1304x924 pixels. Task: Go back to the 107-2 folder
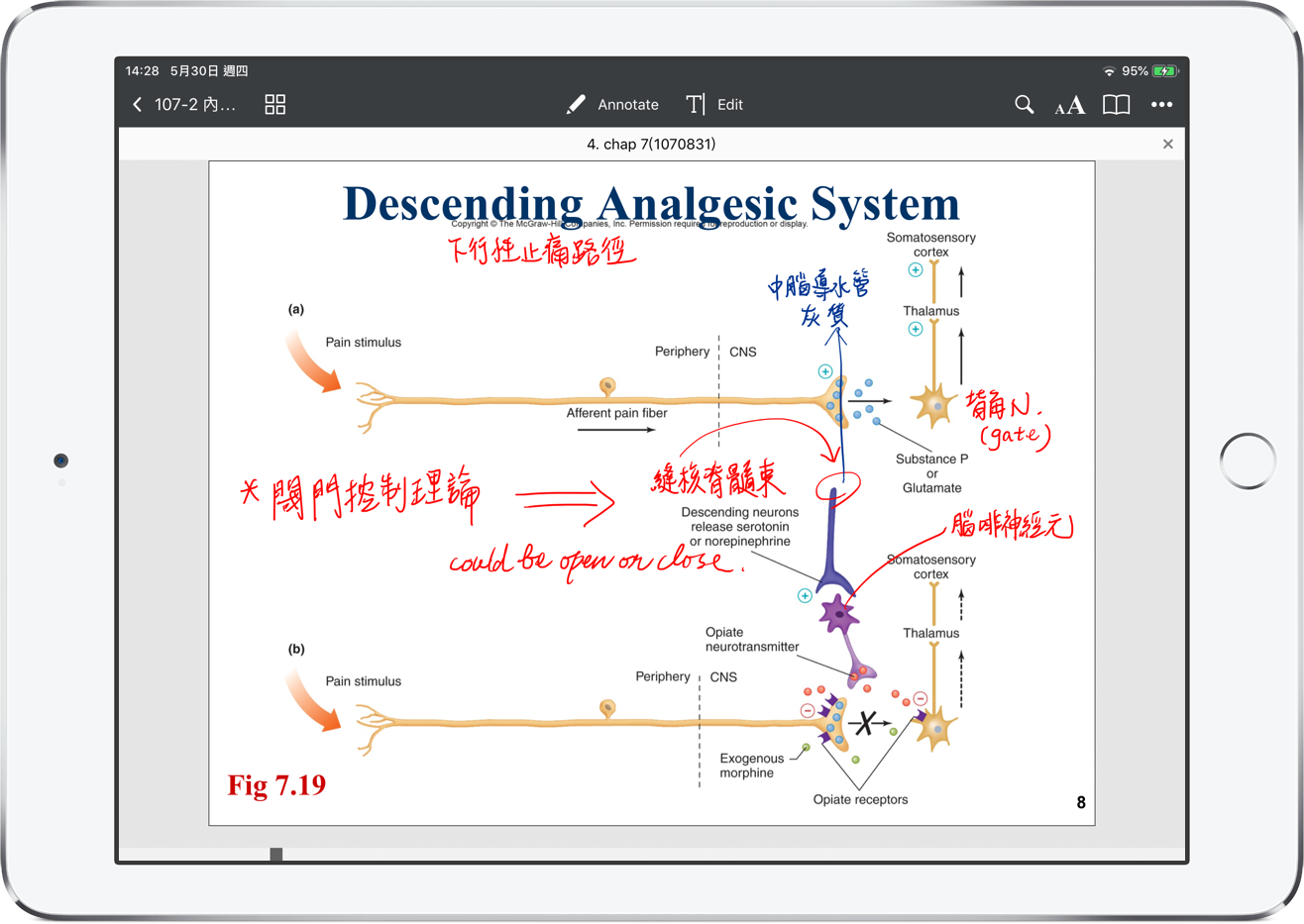click(183, 104)
